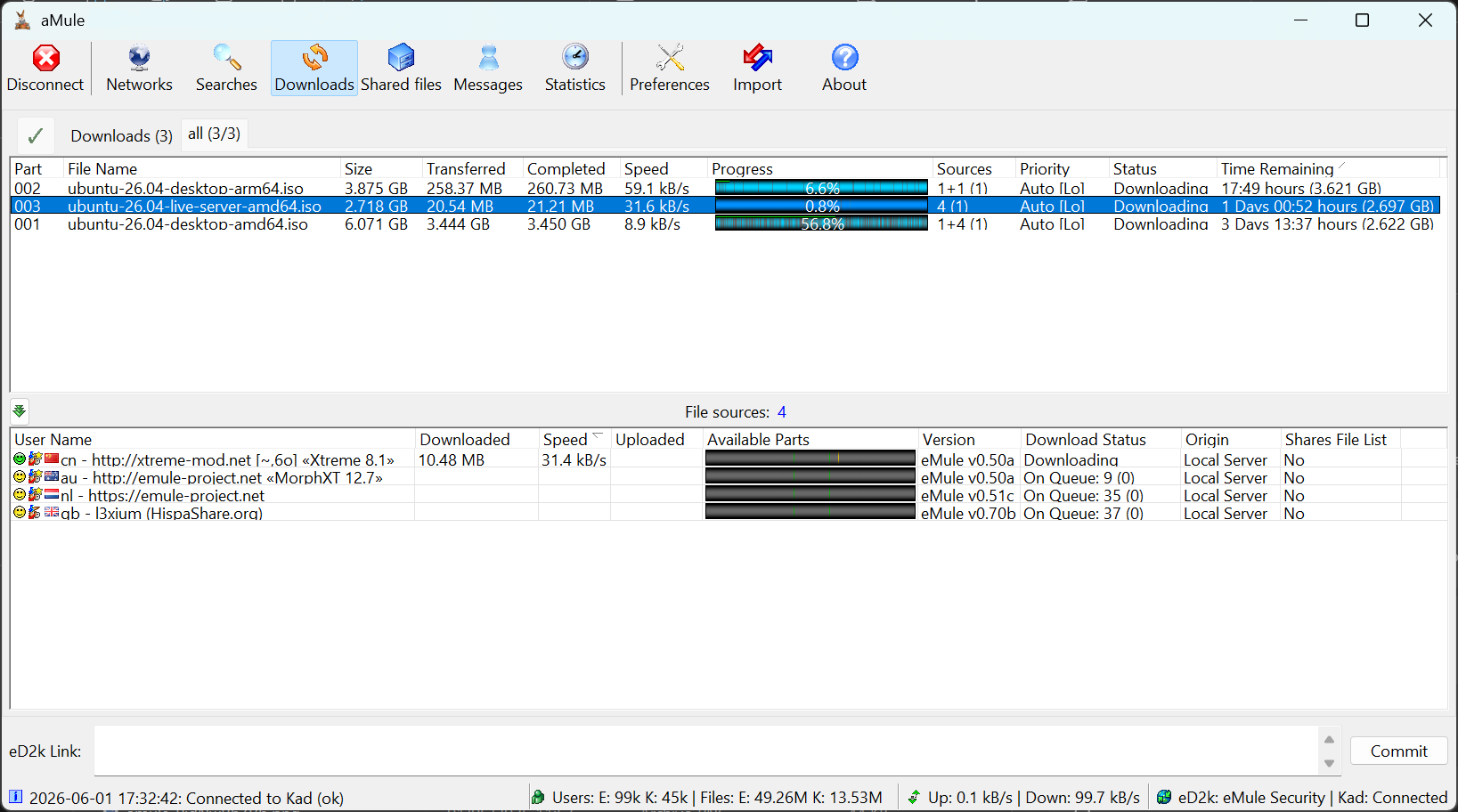Sort sources by Available Parts column
Image resolution: width=1458 pixels, height=812 pixels.
810,439
